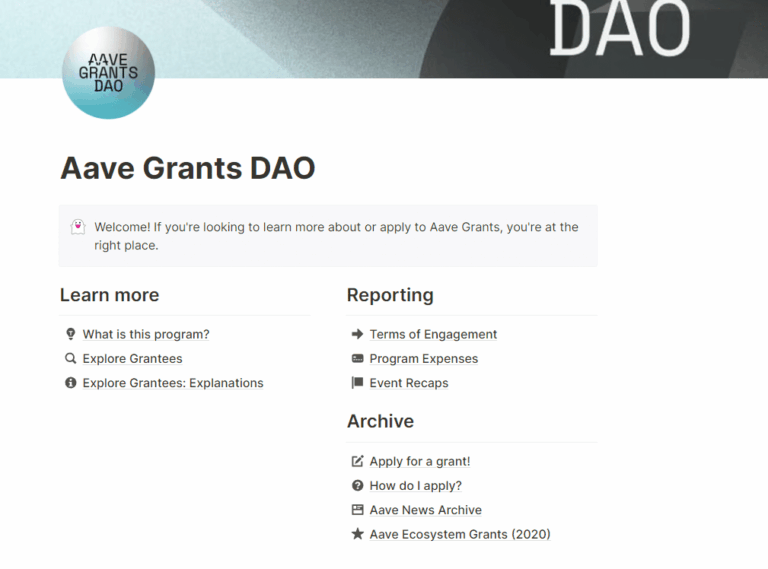Click the info circle icon beside Explore Grantees: Explanations
Screen dimensions: 768x569
point(70,382)
